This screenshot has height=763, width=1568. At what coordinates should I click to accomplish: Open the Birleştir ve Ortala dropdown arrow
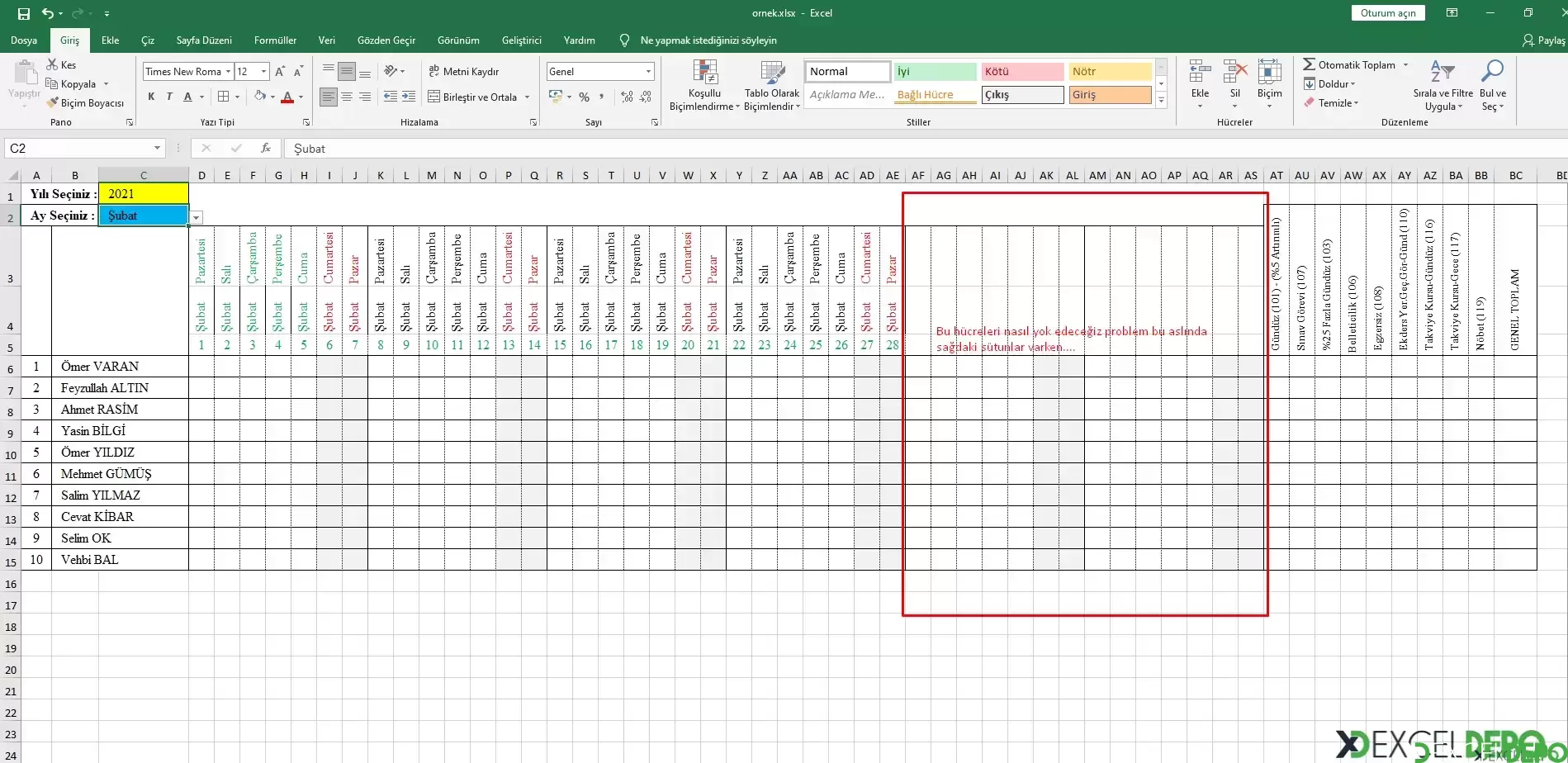pos(527,97)
